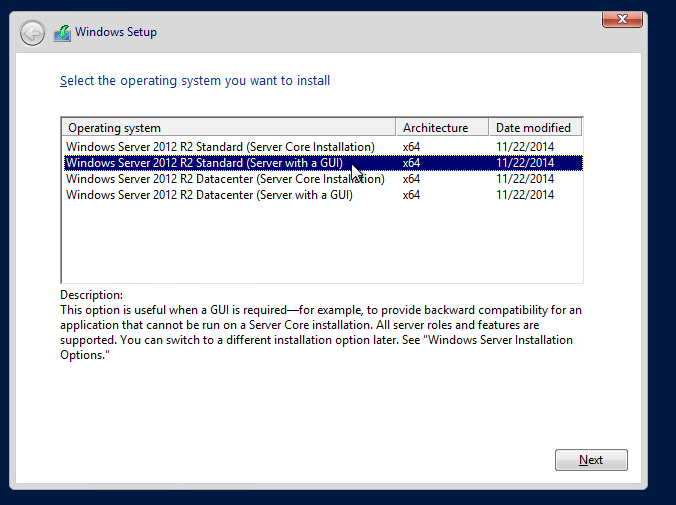Select Standard (Server with a GUI) row
This screenshot has height=505, width=676.
(323, 163)
